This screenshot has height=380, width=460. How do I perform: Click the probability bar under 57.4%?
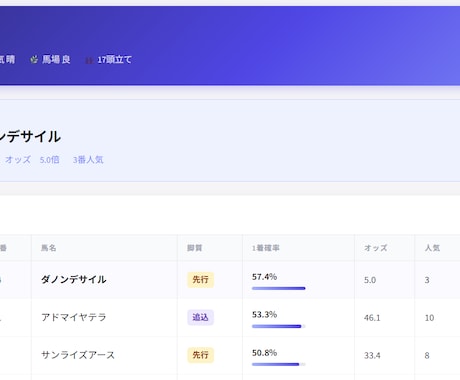(279, 288)
